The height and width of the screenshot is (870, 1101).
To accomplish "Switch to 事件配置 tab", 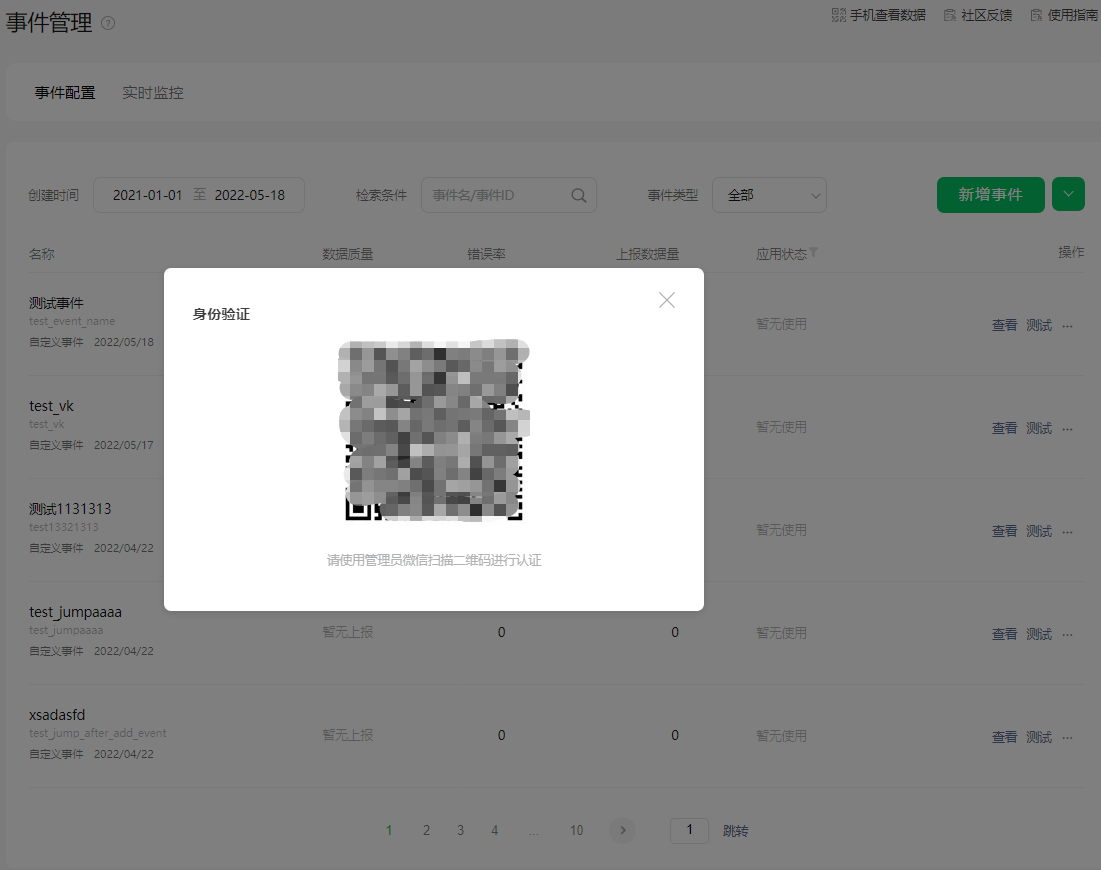I will click(65, 93).
